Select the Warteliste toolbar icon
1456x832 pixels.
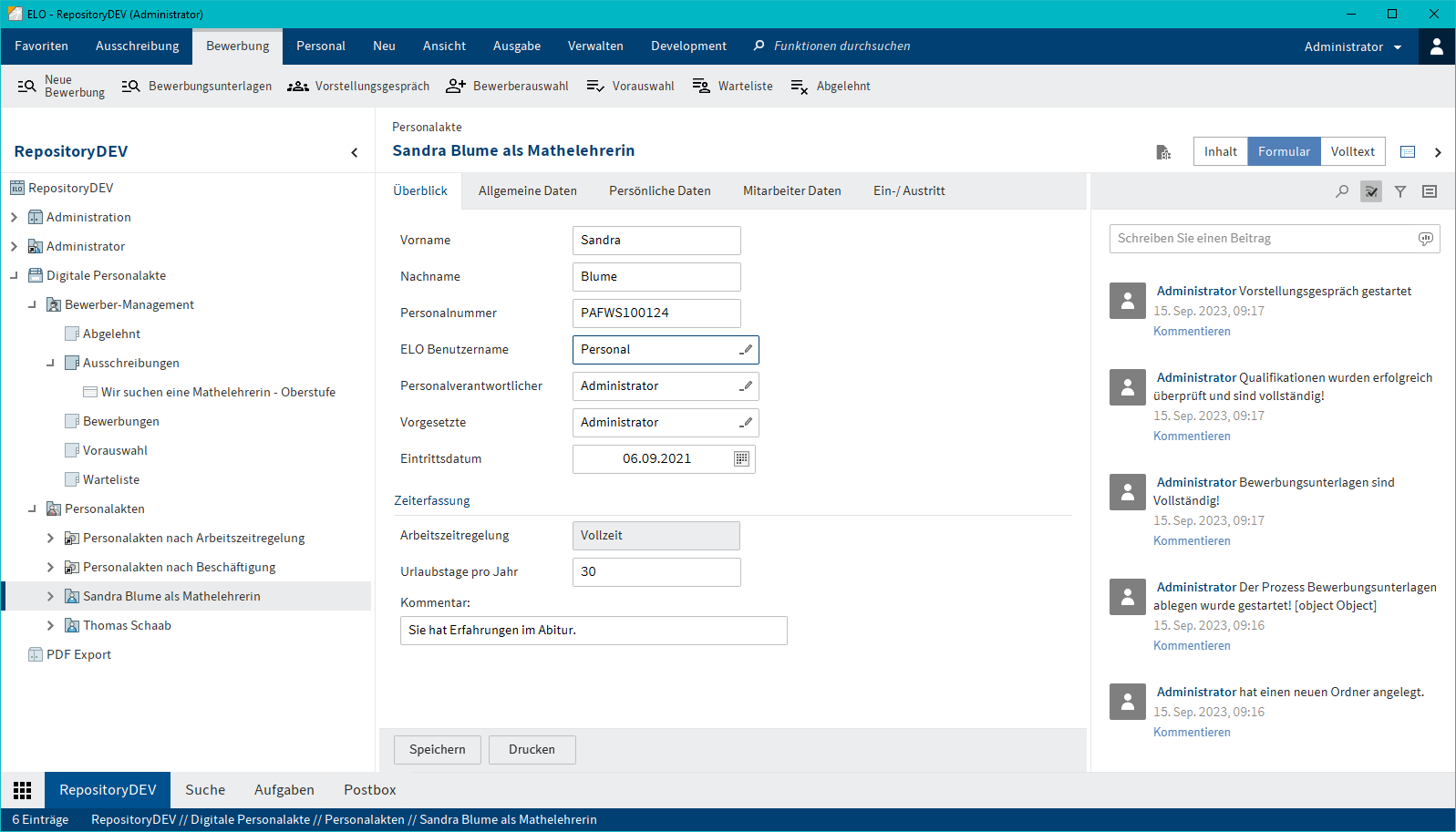(x=701, y=87)
